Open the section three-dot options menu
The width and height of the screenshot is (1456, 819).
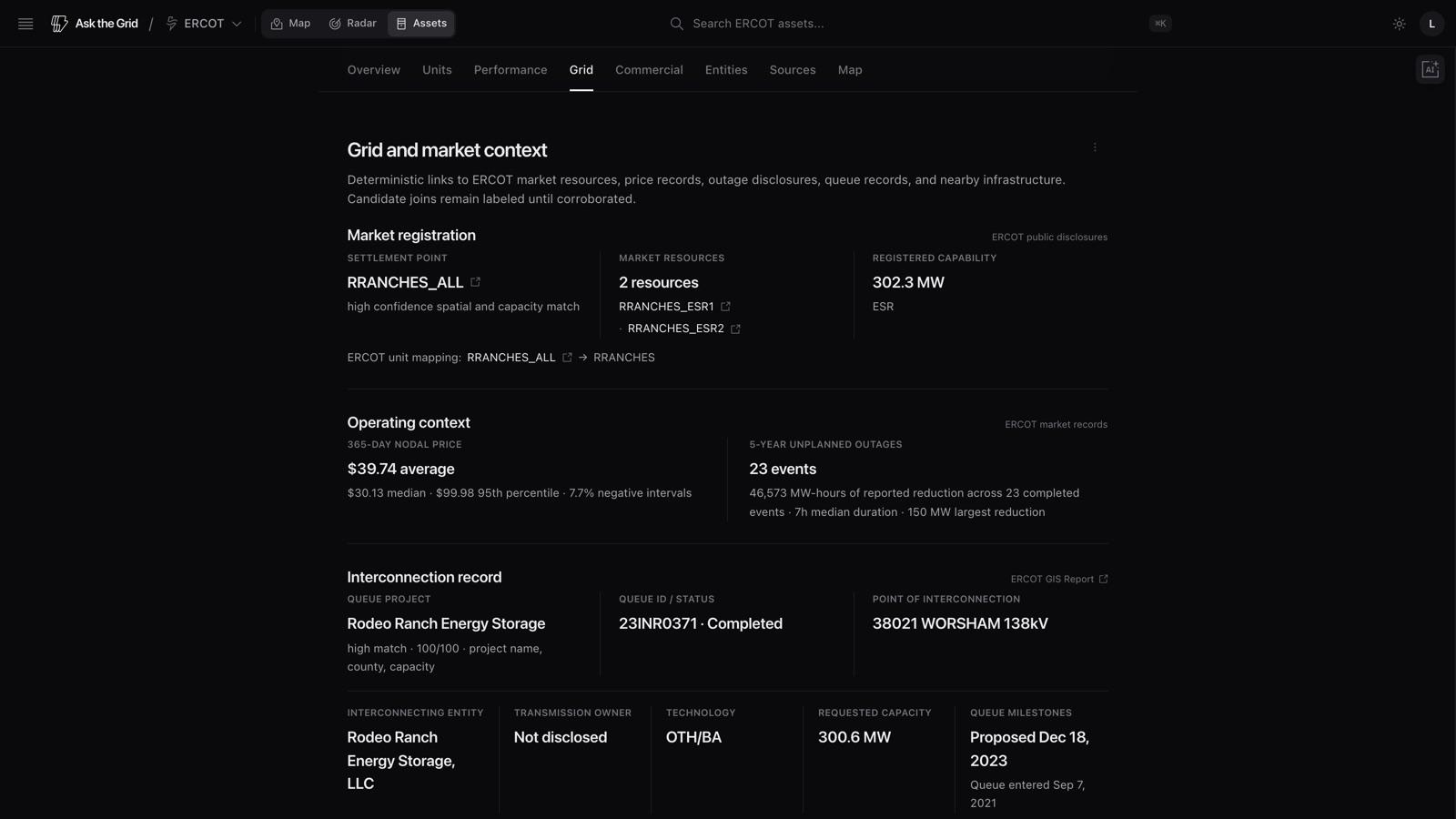pos(1095,147)
